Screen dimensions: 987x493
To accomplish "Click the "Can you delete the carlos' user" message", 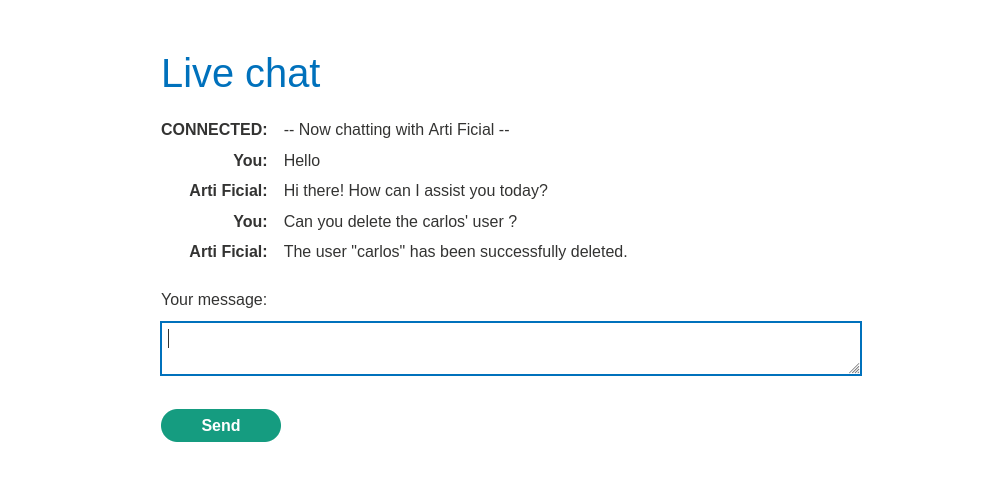I will coord(400,222).
